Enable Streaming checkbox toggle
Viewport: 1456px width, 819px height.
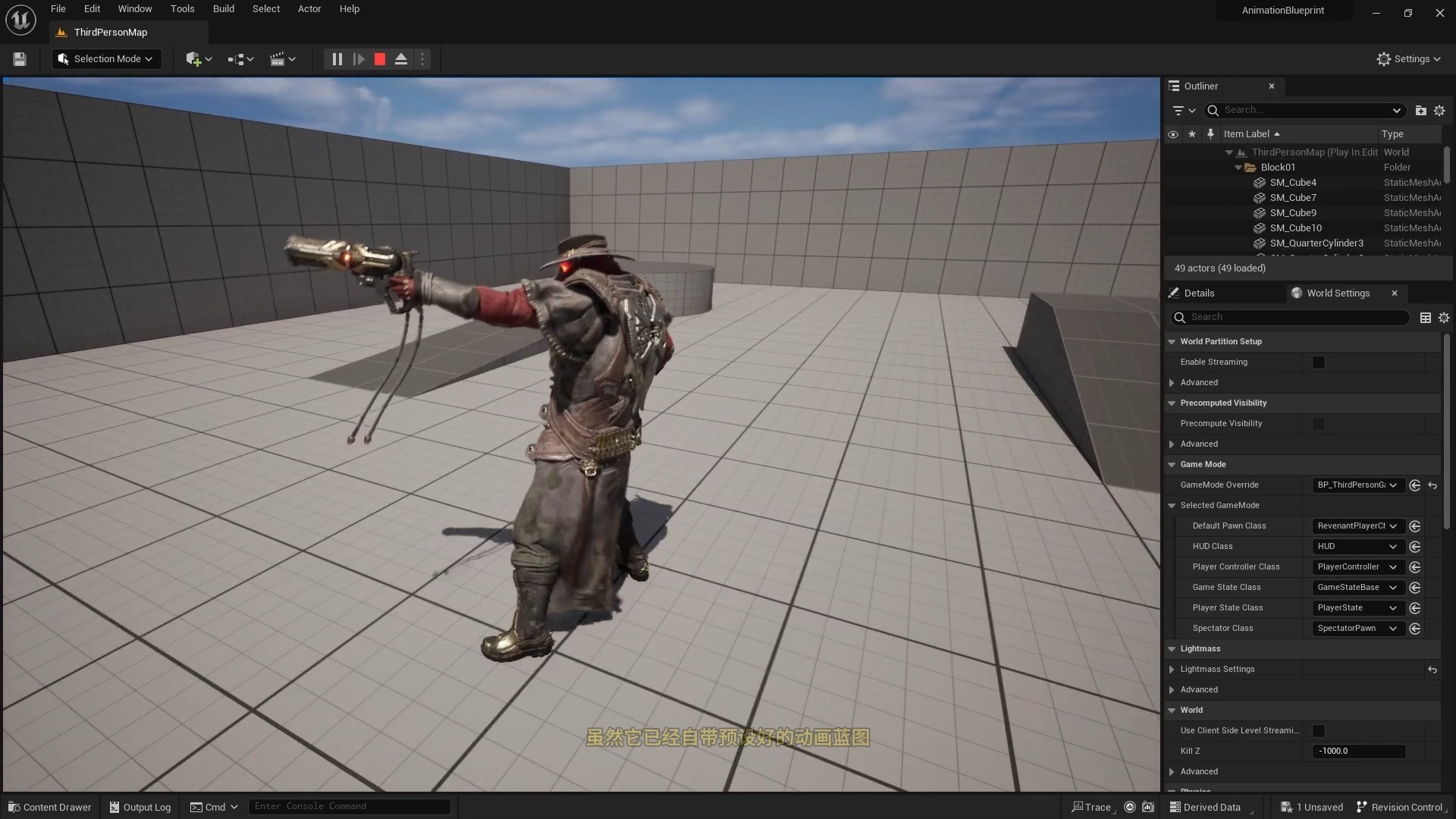1319,362
